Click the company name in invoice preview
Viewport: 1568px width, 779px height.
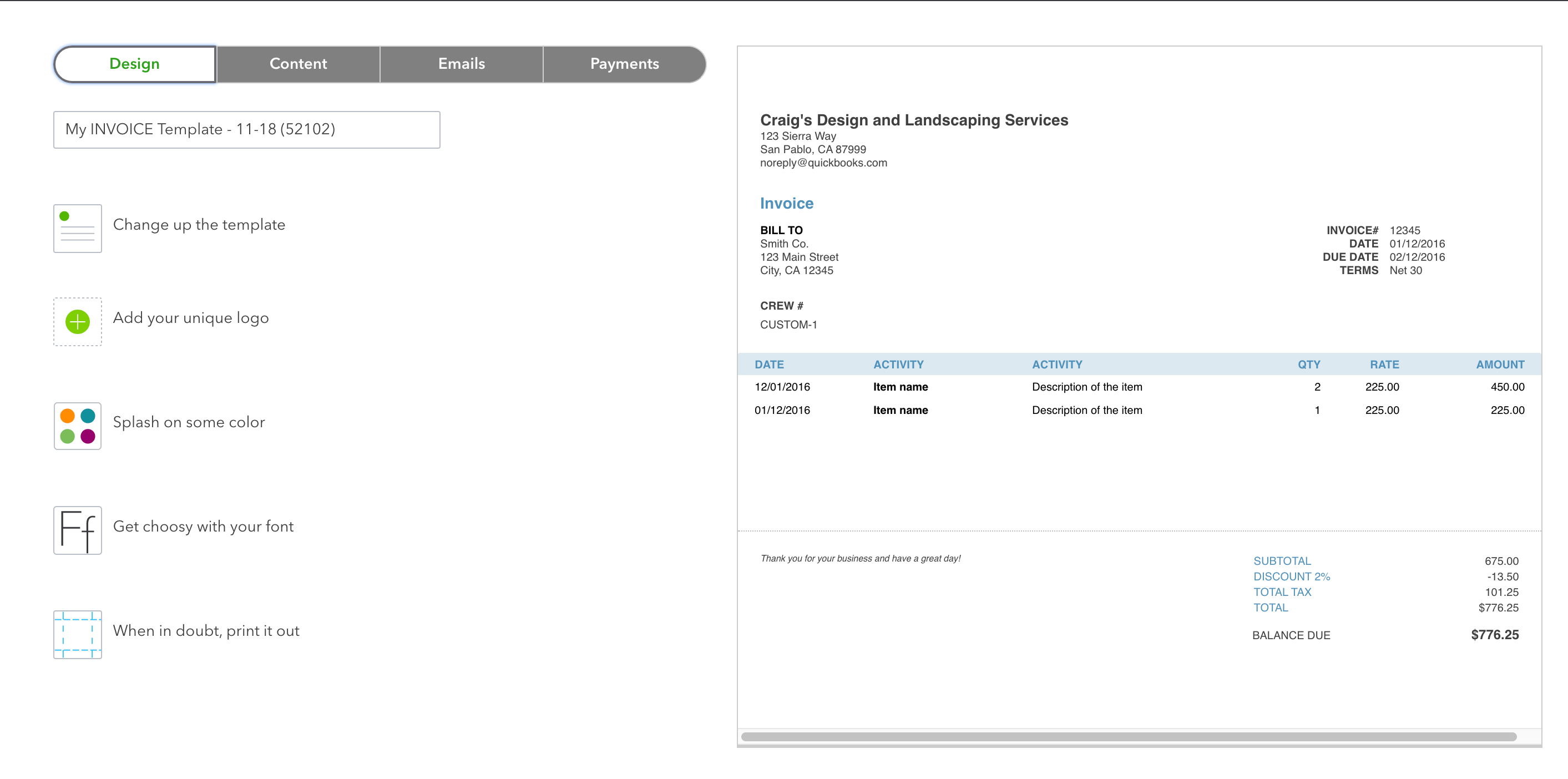914,120
